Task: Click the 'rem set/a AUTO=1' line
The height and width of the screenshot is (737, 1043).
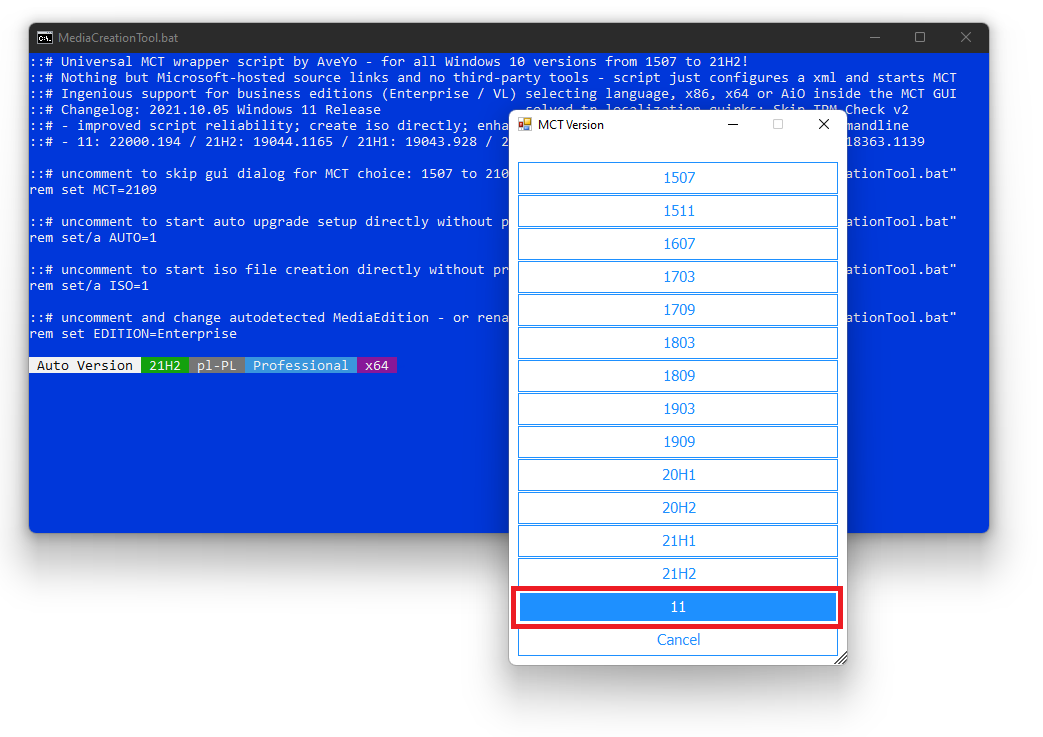Action: tap(94, 238)
